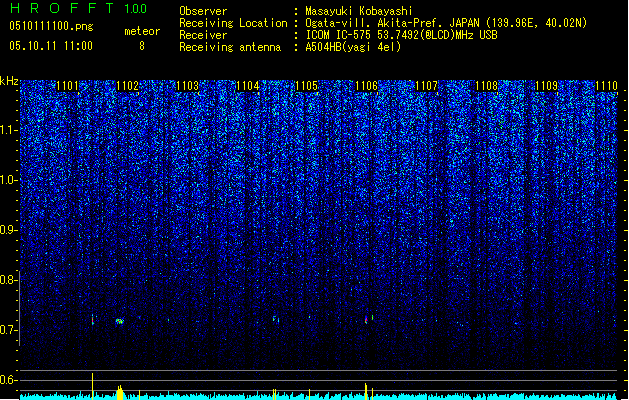This screenshot has width=629, height=400.
Task: Click the meteor count value 8
Action: [x=142, y=46]
